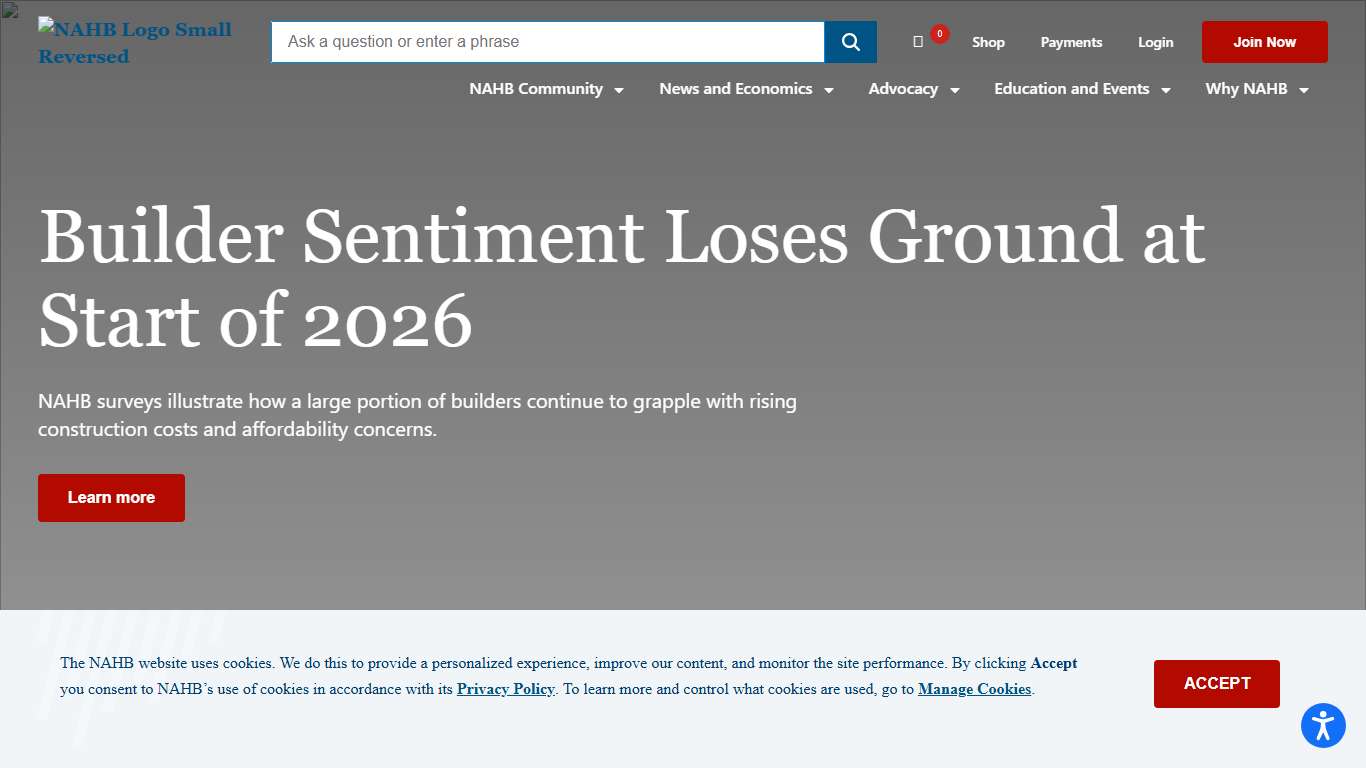Open the shopping cart icon

click(x=918, y=42)
